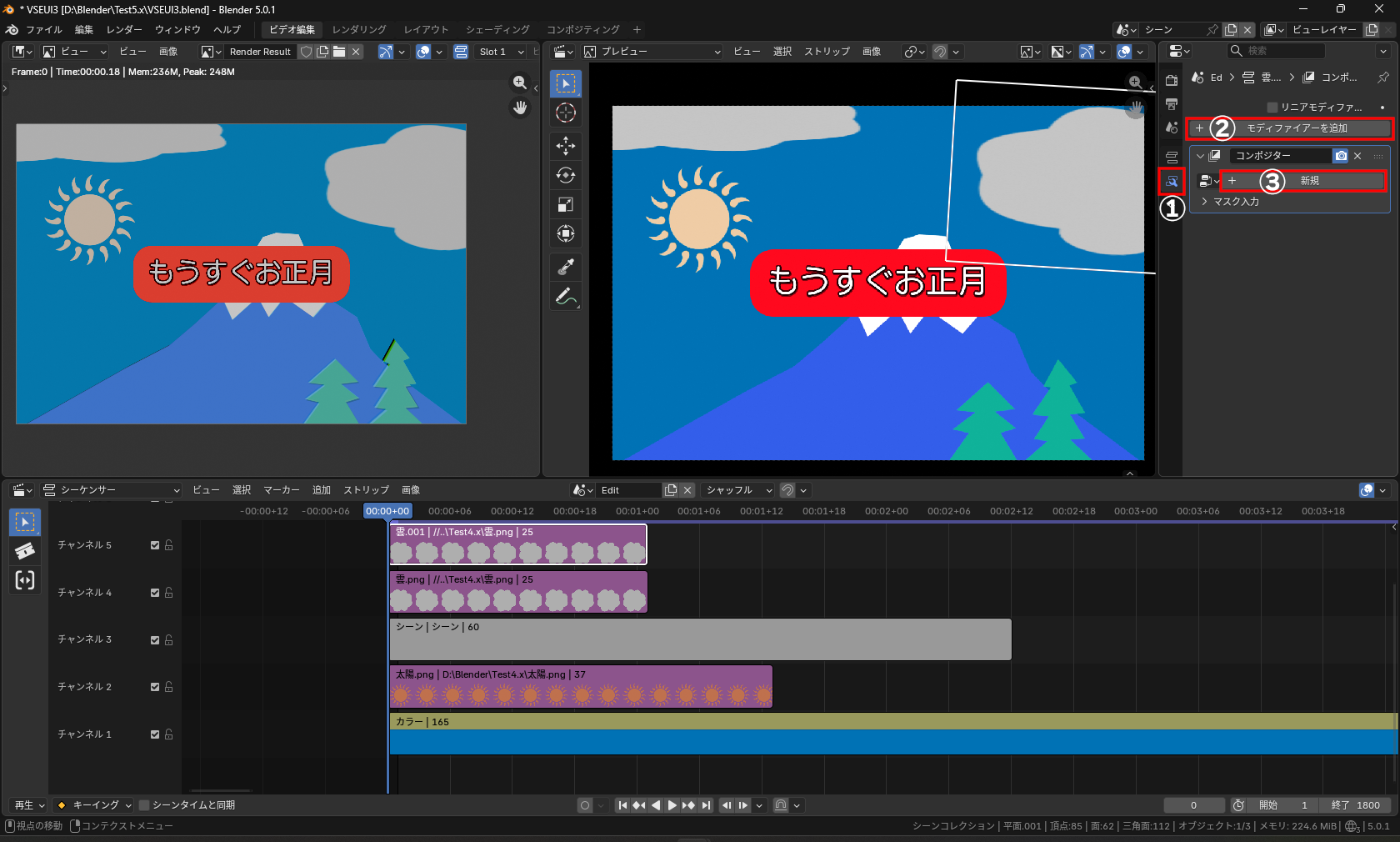Viewport: 1400px width, 842px height.
Task: Activate the sequencer box select tool
Action: [25, 522]
